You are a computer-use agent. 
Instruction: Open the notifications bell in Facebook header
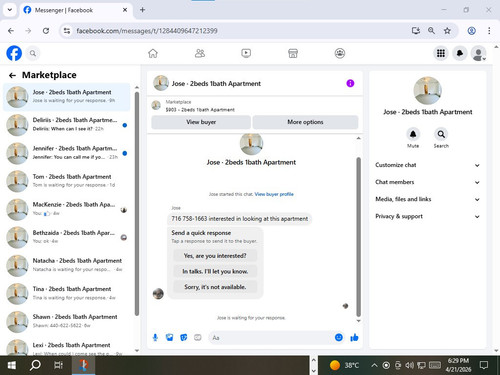click(460, 53)
